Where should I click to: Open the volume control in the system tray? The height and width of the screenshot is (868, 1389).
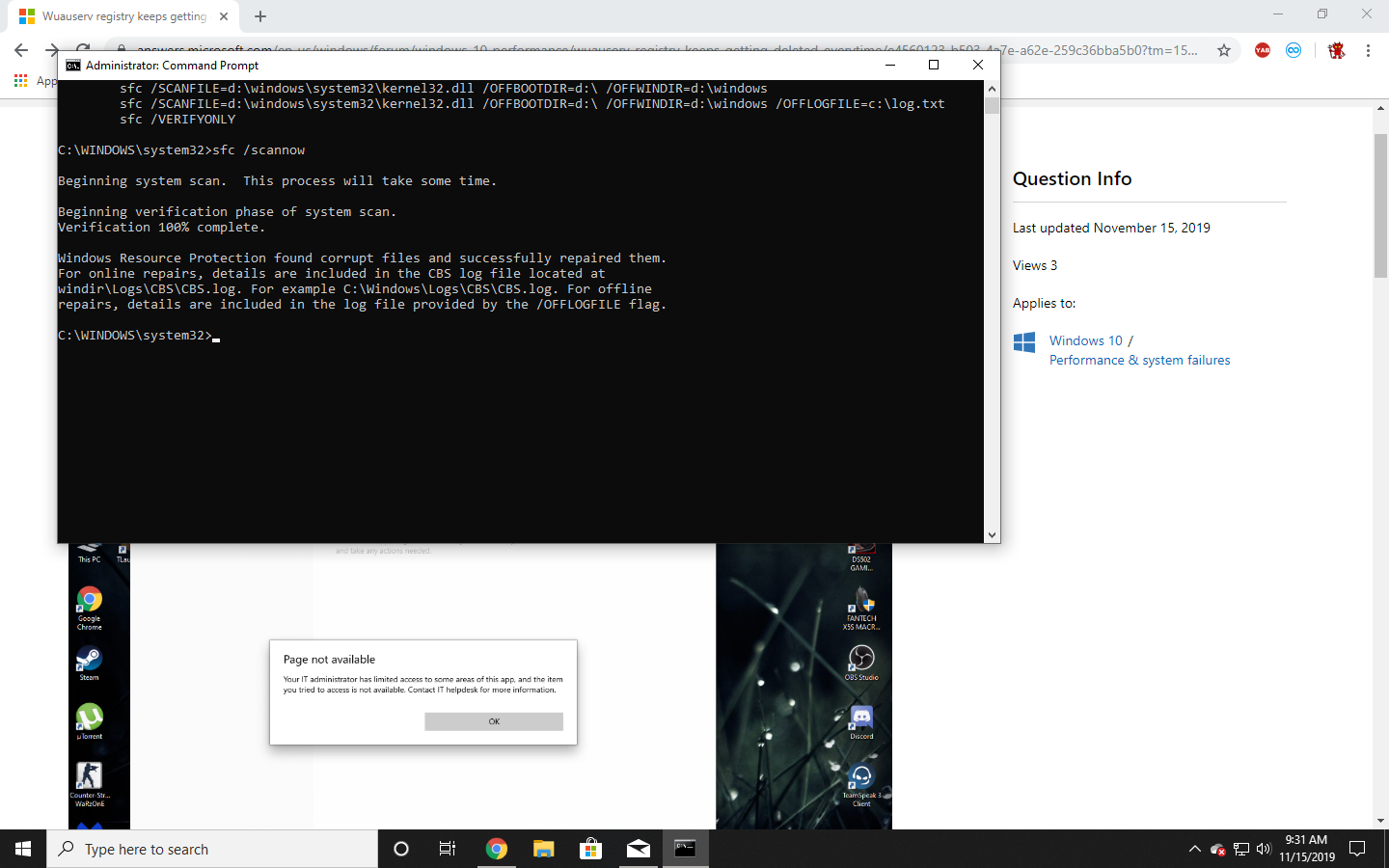1264,849
